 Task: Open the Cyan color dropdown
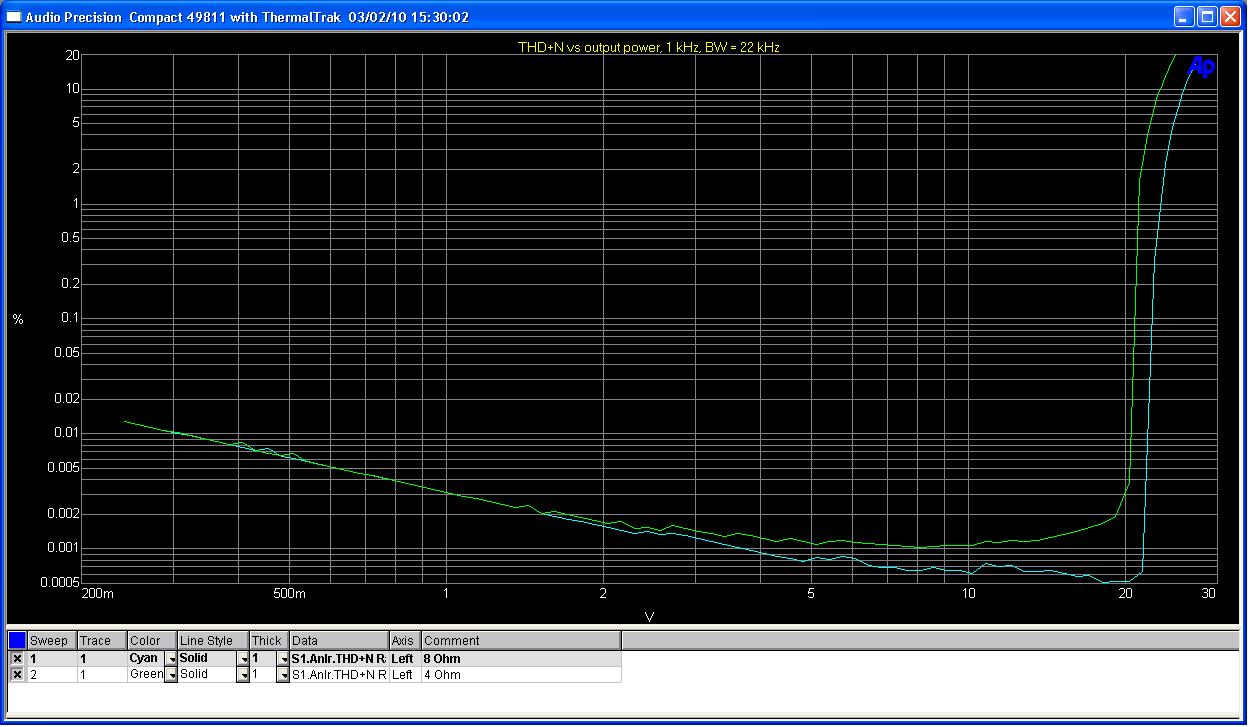click(170, 659)
